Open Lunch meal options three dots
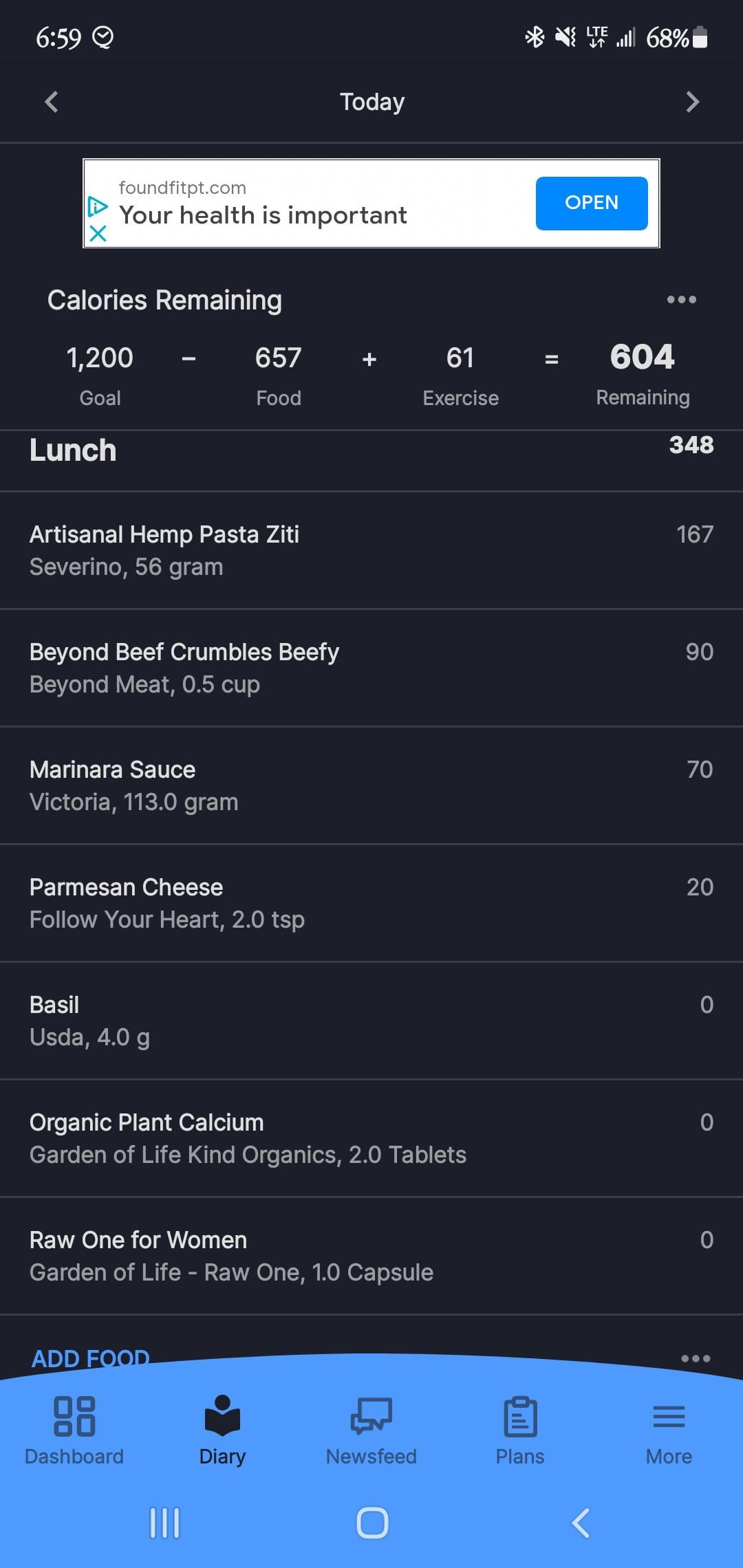The image size is (743, 1568). click(x=695, y=1358)
